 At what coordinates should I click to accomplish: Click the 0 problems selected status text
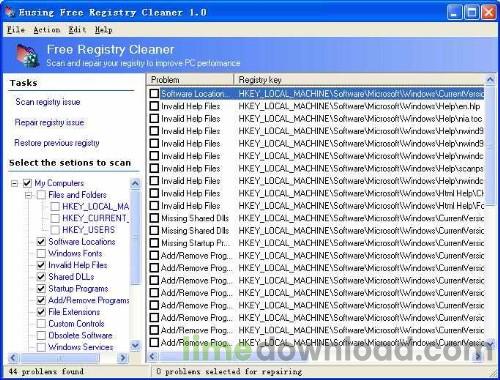pyautogui.click(x=229, y=371)
